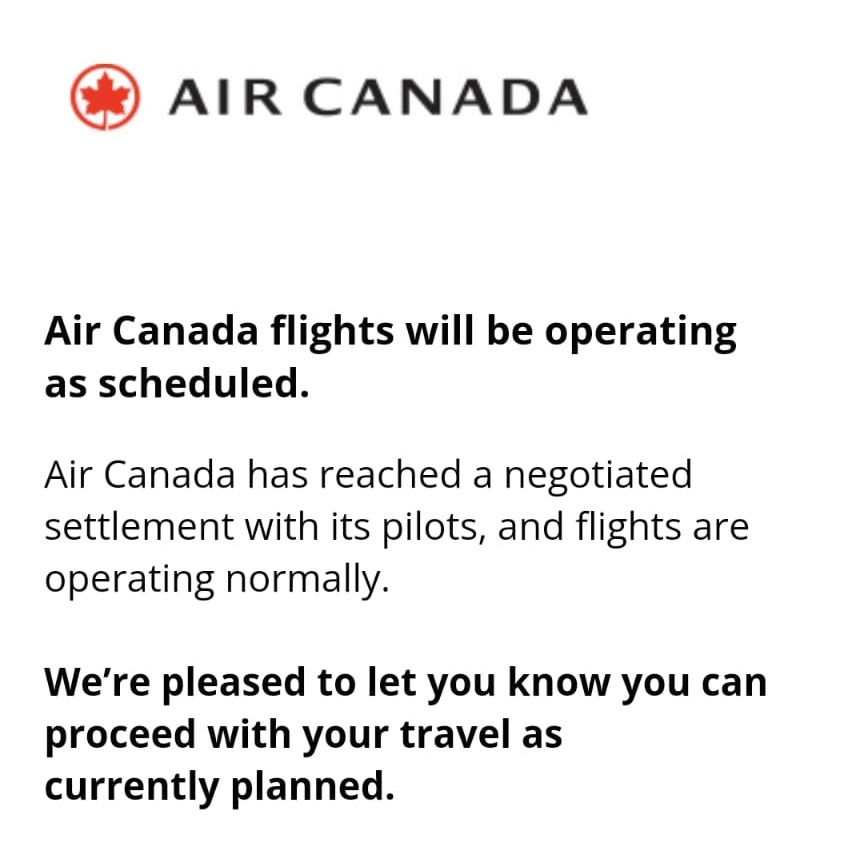Viewport: 864px width, 858px height.
Task: Click "Air Canada" starting the bold headline
Action: point(152,333)
